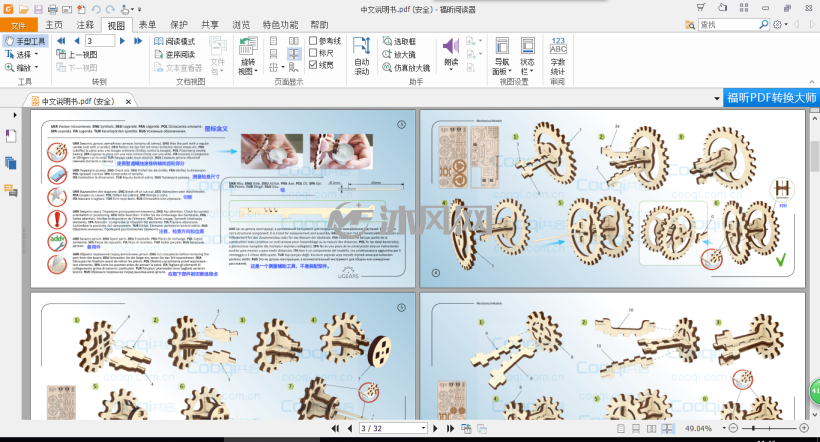Viewport: 820px width, 442px height.
Task: Open the 阅读模式 reading mode
Action: tap(175, 41)
